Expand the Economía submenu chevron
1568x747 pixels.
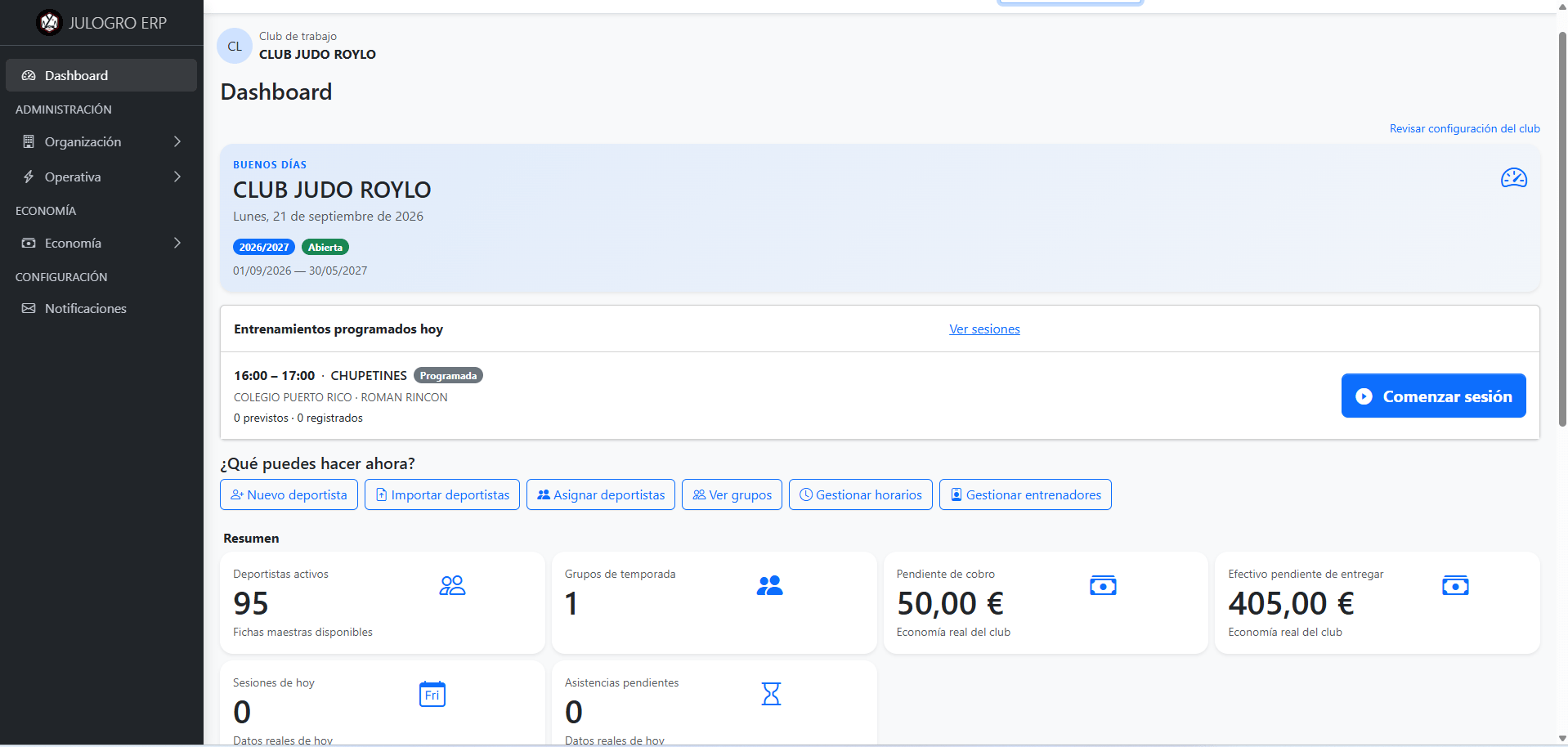pos(177,243)
